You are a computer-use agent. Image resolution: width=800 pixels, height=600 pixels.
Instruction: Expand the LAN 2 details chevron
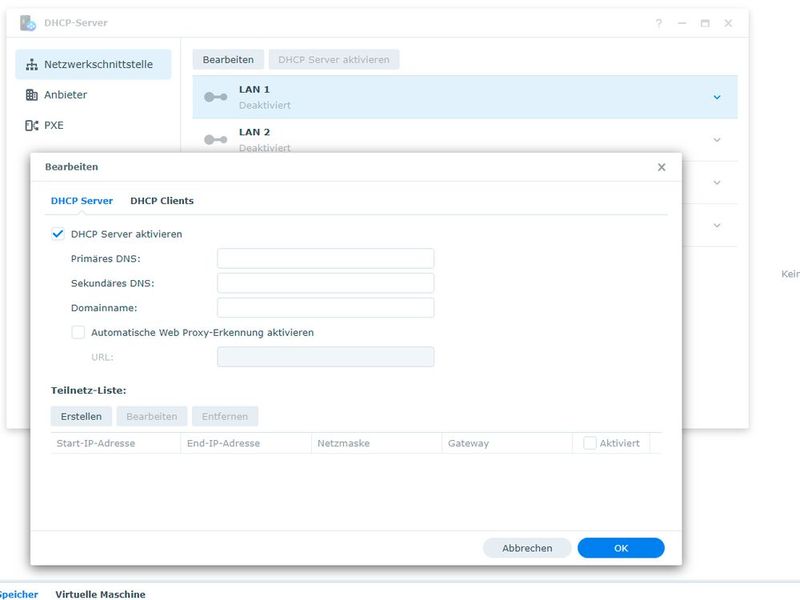[715, 139]
